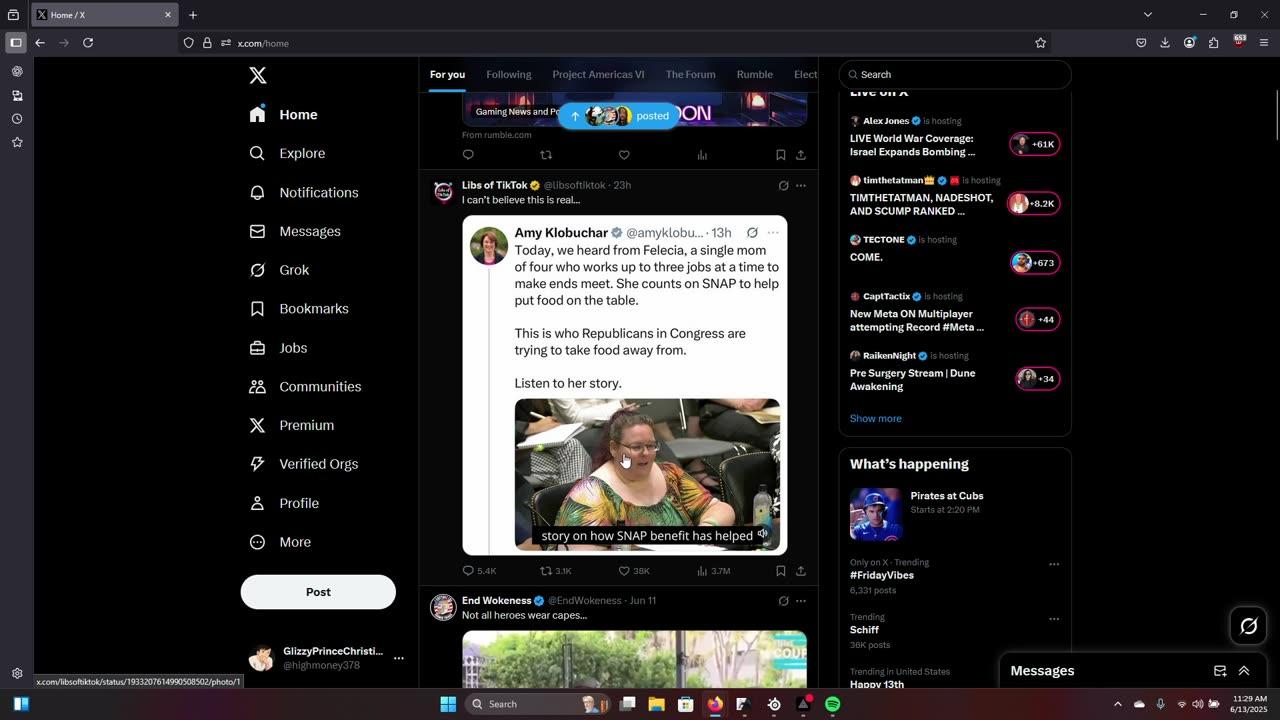The width and height of the screenshot is (1280, 720).
Task: Bookmark the rumble.com post
Action: point(780,155)
